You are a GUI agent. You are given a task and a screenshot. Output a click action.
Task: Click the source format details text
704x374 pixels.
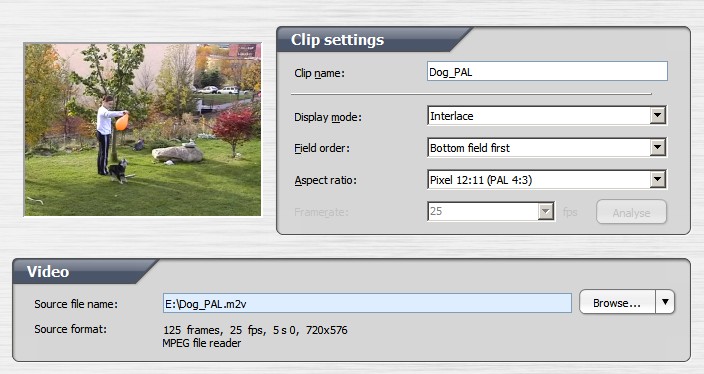[255, 336]
